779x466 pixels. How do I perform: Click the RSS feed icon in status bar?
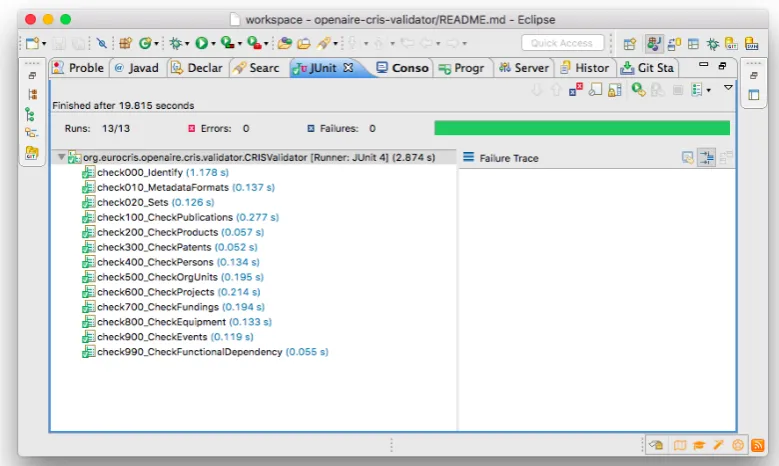tap(758, 445)
